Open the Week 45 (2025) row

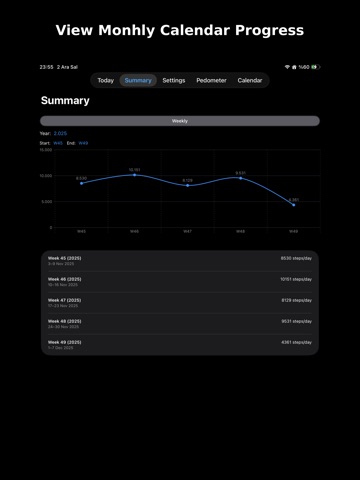[x=180, y=261]
